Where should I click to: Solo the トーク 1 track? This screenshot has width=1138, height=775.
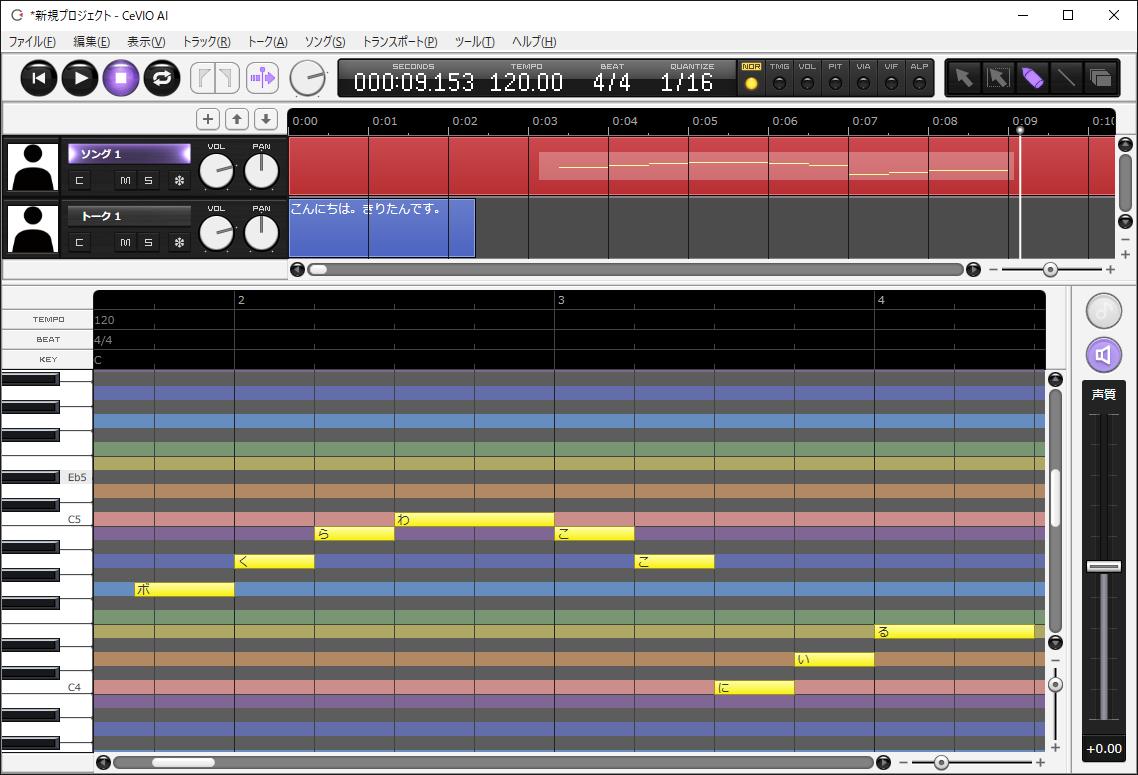(148, 242)
